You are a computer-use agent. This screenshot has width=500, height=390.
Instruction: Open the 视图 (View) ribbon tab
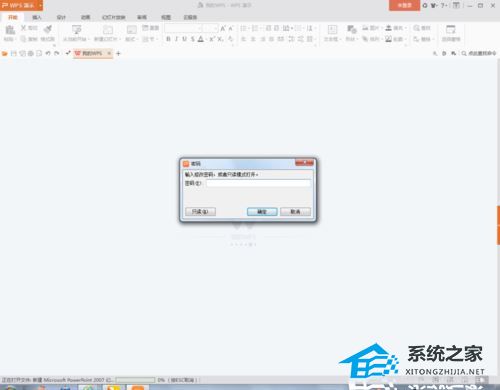166,17
